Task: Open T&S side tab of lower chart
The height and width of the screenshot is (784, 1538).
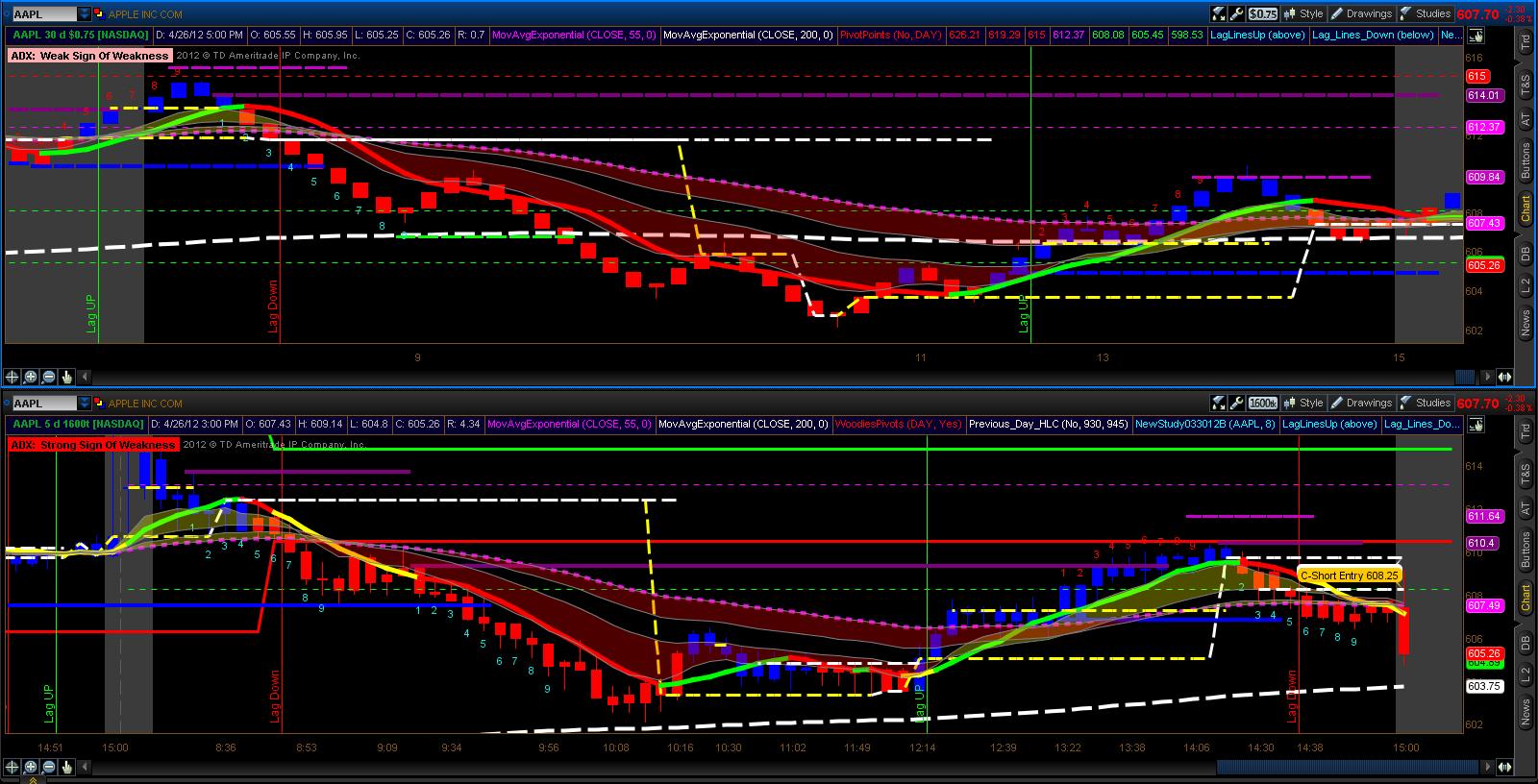Action: [x=1525, y=474]
